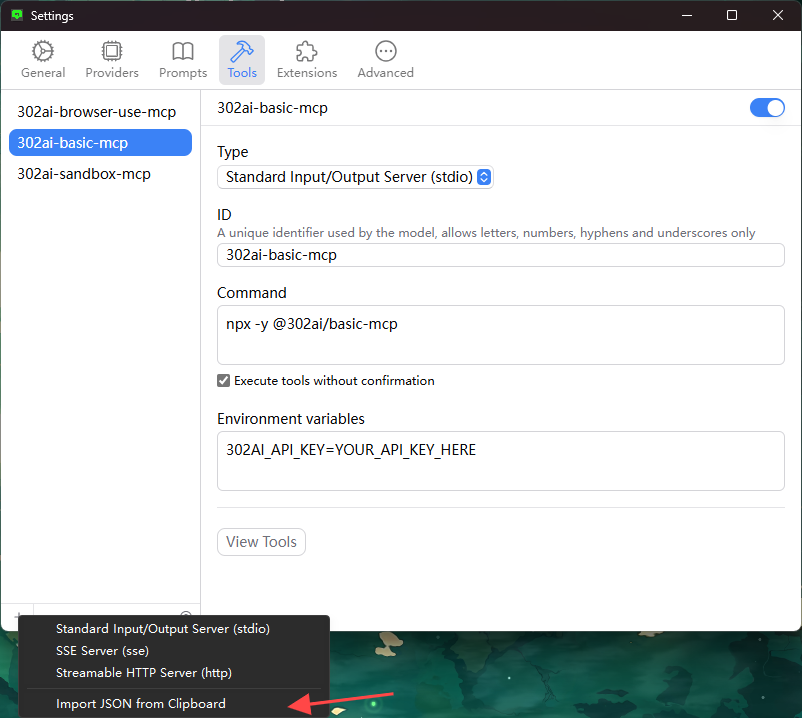This screenshot has width=802, height=718.
Task: Select Import JSON from Clipboard
Action: (x=174, y=704)
